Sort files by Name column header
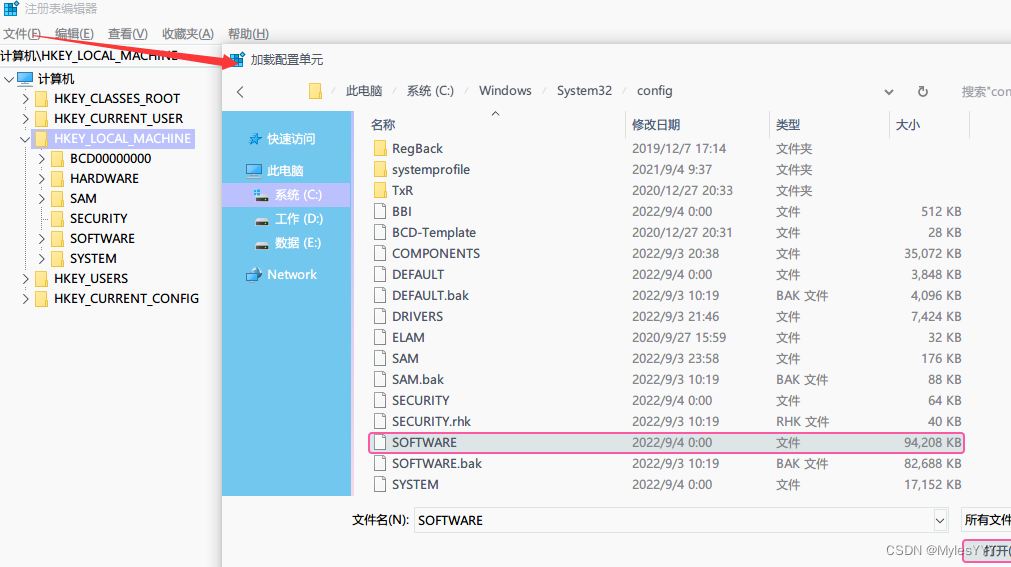Viewport: 1011px width, 567px height. tap(383, 124)
